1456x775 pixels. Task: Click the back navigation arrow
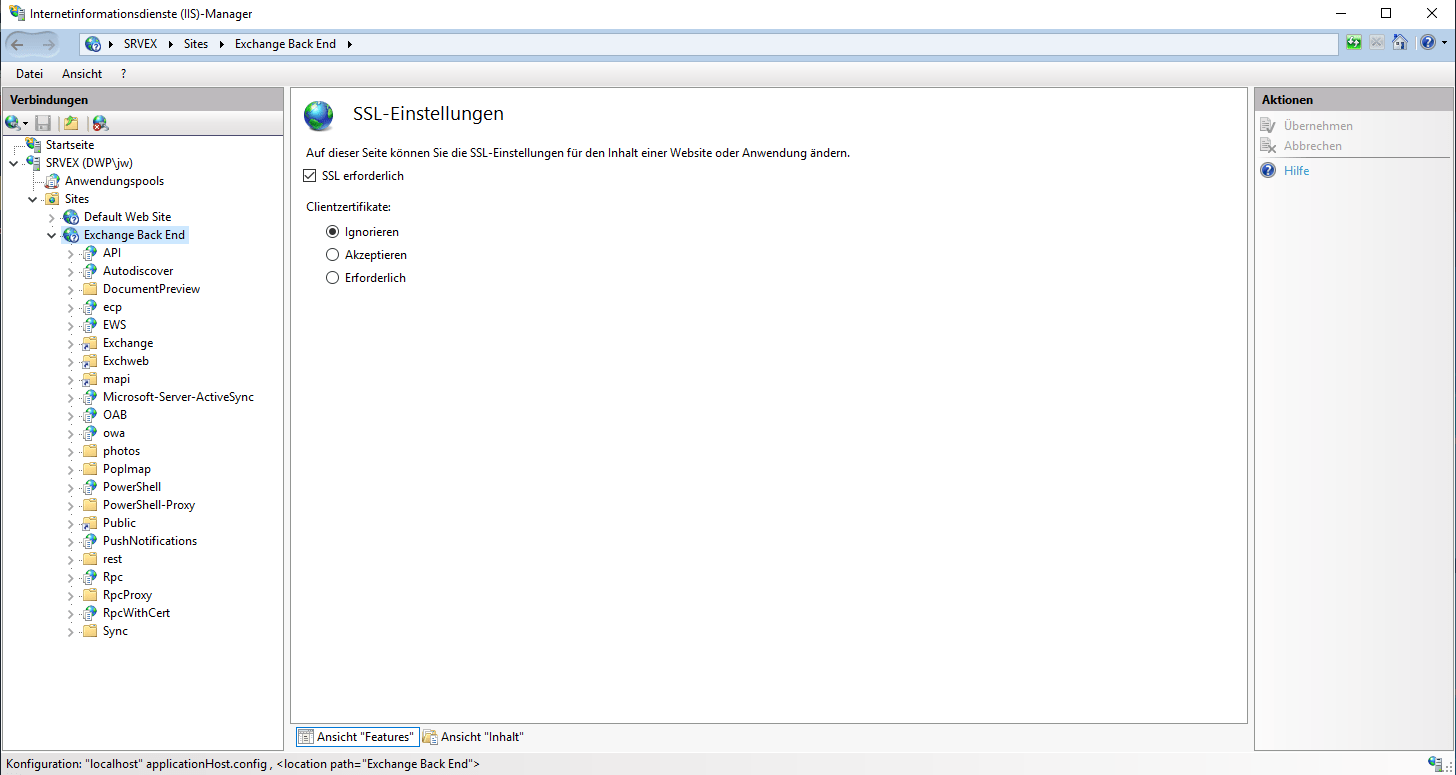(x=18, y=44)
